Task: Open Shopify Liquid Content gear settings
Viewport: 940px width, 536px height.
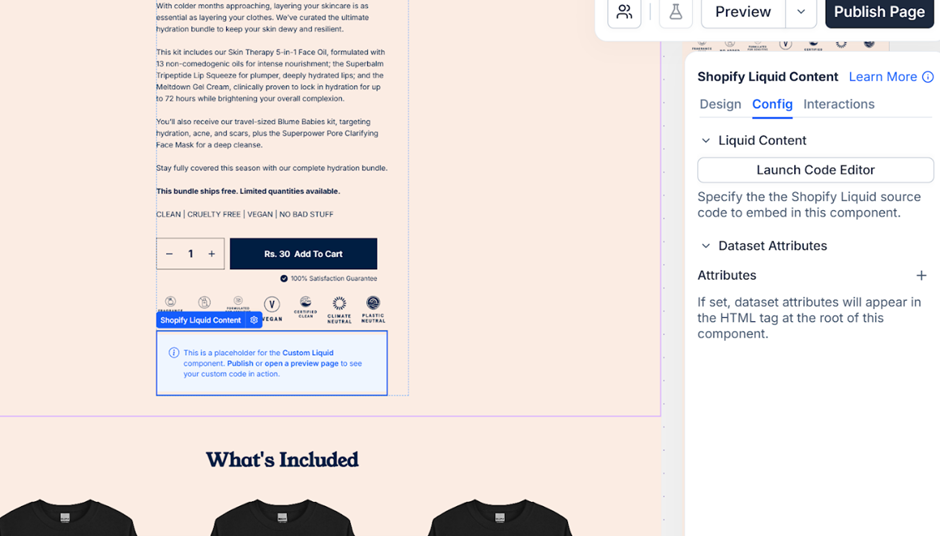Action: (x=254, y=320)
